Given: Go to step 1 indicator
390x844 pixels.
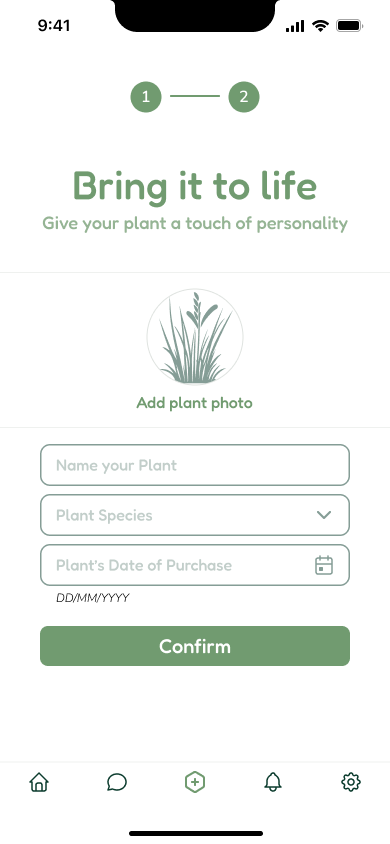Looking at the screenshot, I should [x=146, y=97].
